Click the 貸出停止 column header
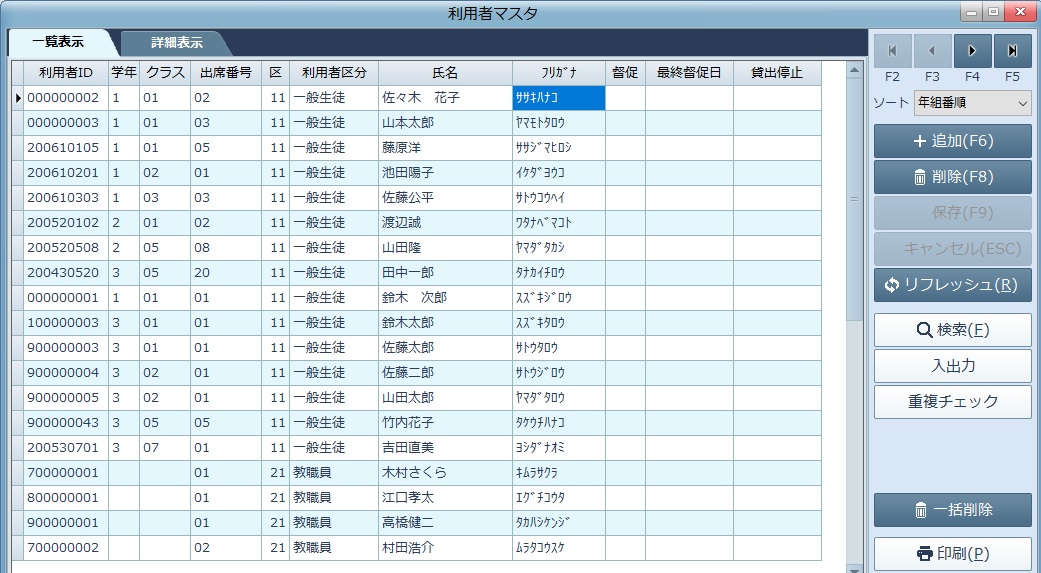The image size is (1041, 573). click(777, 73)
